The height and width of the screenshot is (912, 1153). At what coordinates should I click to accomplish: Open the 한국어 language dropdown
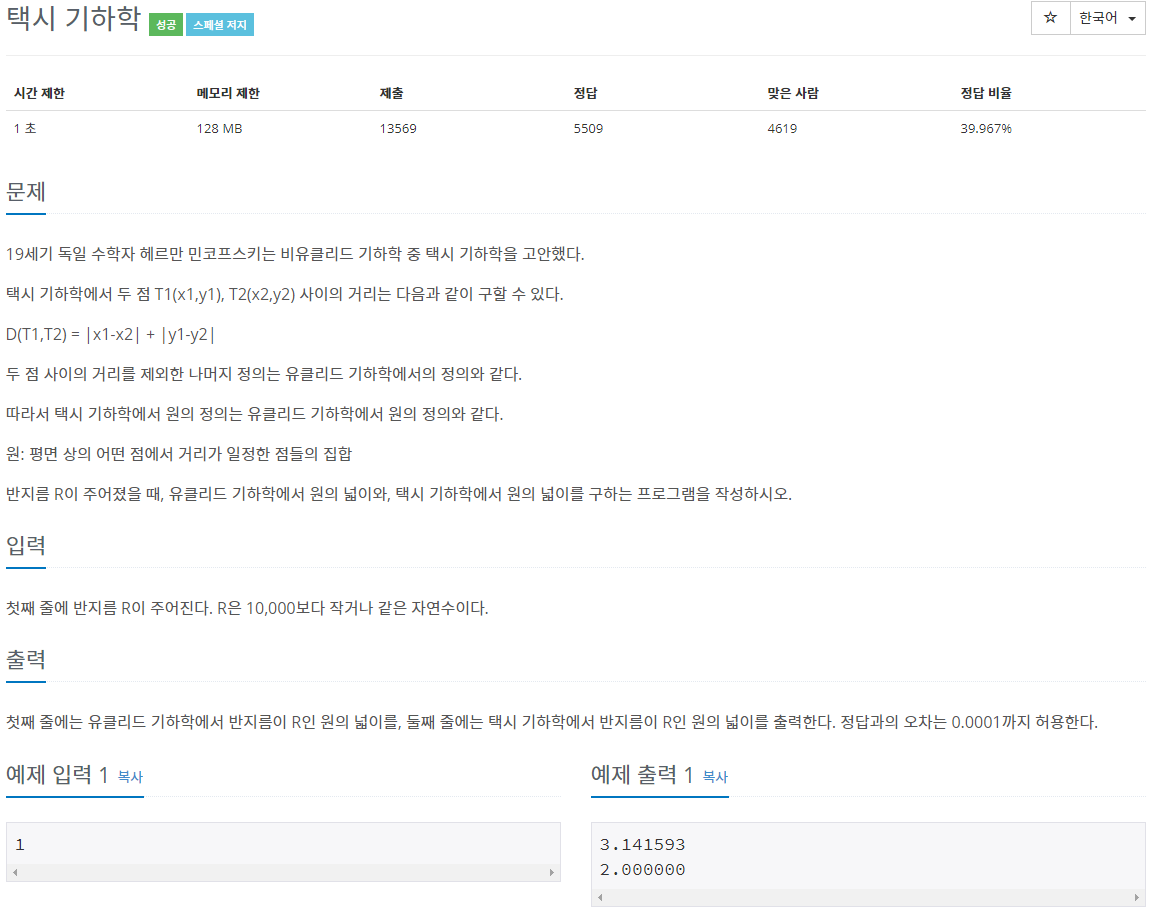pos(1107,18)
